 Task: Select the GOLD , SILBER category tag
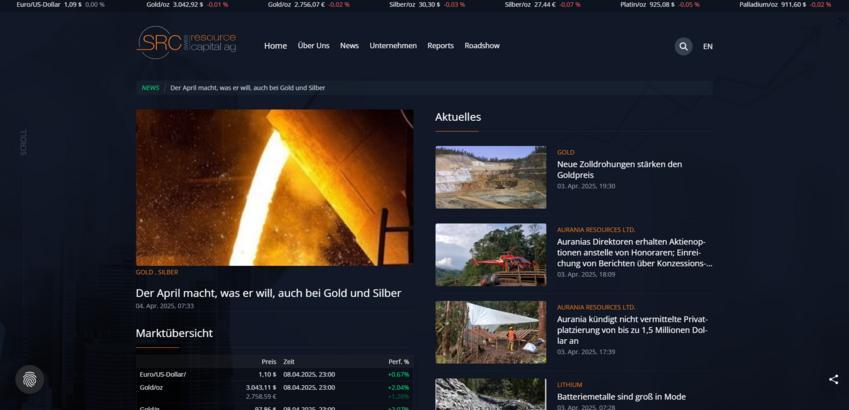point(156,272)
